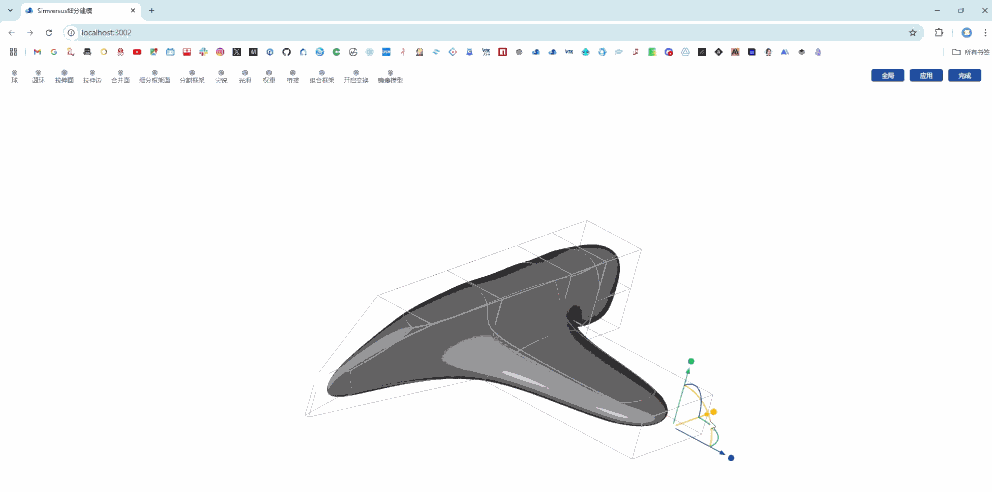This screenshot has height=492, width=992.
Task: Open a new browser tab
Action: pos(151,10)
